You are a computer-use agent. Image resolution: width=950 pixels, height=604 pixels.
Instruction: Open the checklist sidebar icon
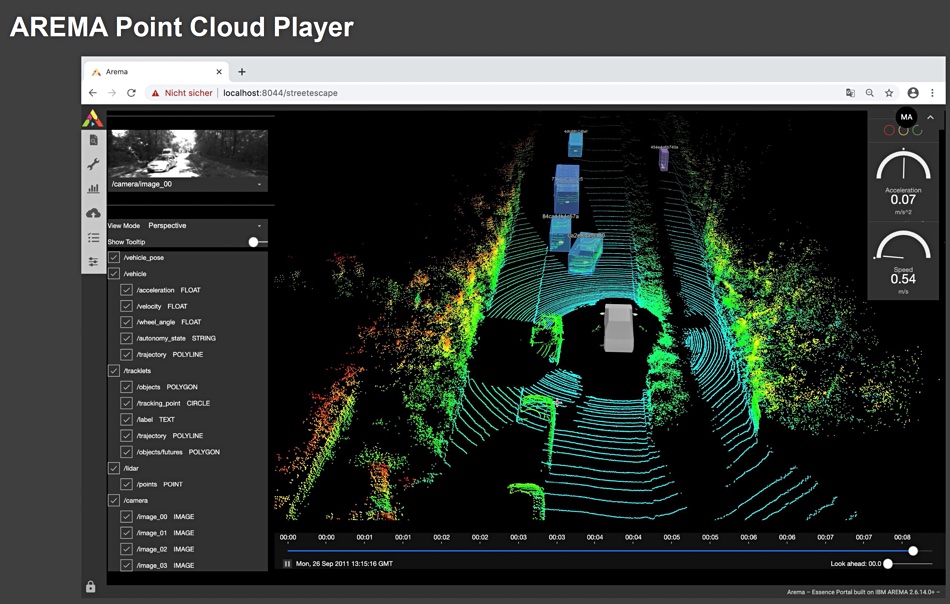click(x=93, y=237)
